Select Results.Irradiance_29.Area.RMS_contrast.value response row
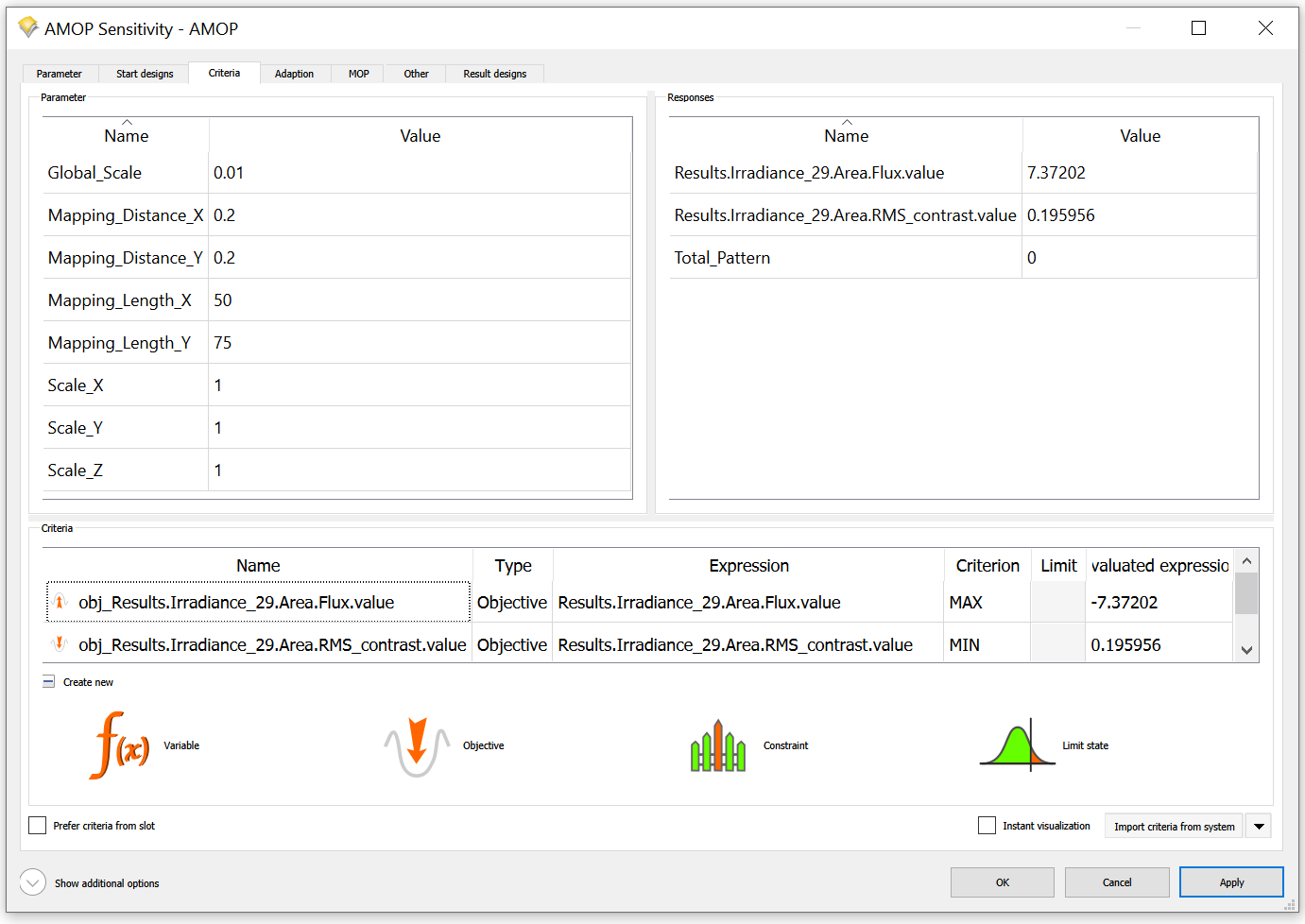This screenshot has width=1305, height=924. pos(964,215)
